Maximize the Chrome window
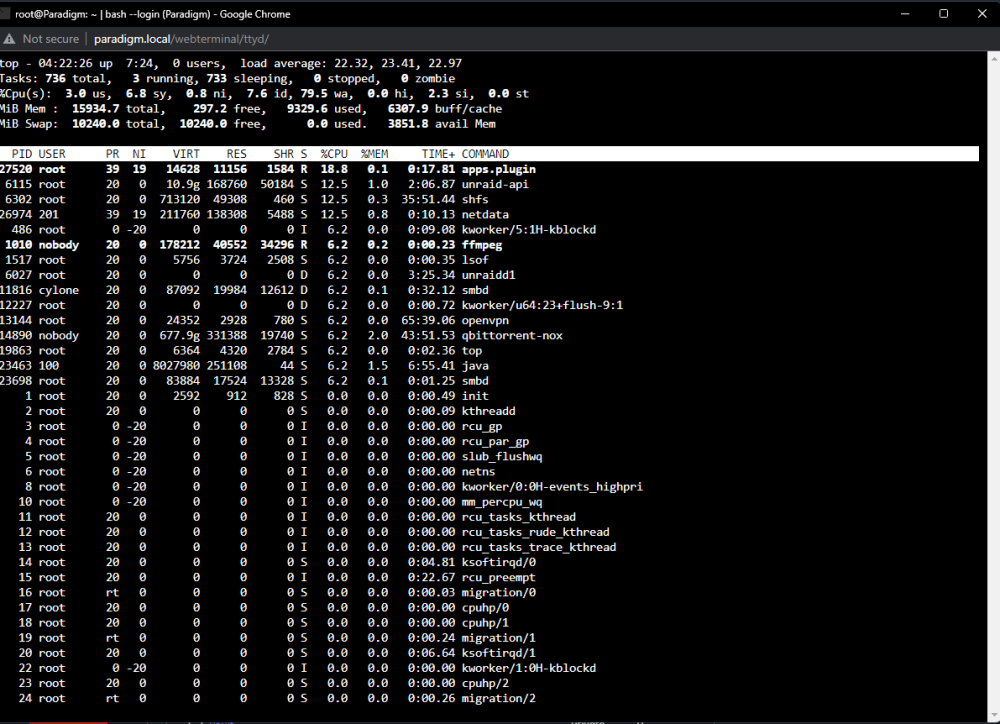The height and width of the screenshot is (724, 1000). (x=944, y=13)
